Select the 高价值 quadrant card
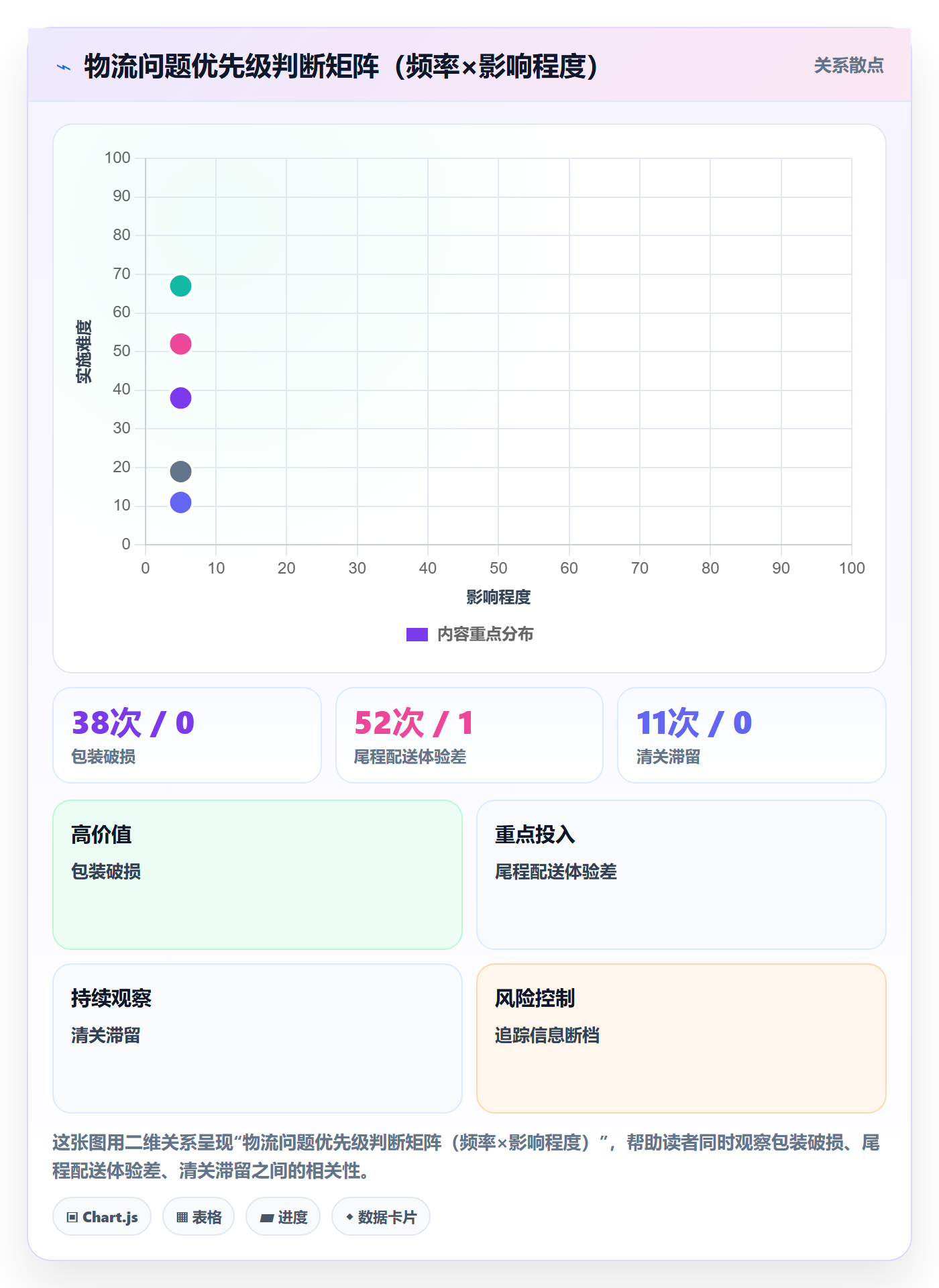The width and height of the screenshot is (939, 1288). click(258, 875)
